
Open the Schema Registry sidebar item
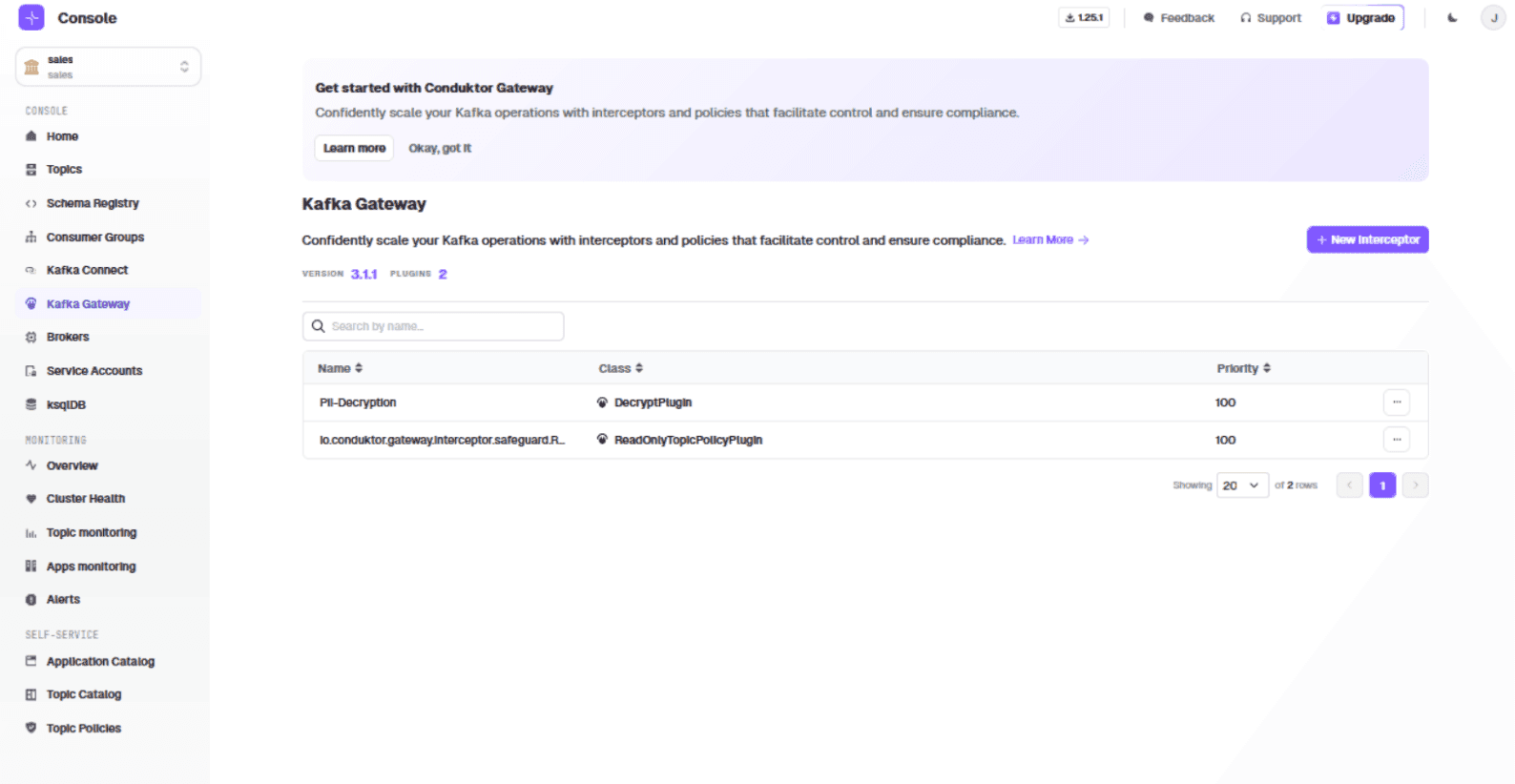93,203
